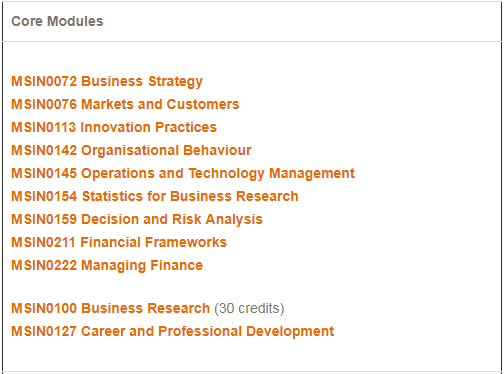Screen dimensions: 504x374
Task: Open MSIN0142 Organisational Behaviour module
Action: [x=131, y=151]
